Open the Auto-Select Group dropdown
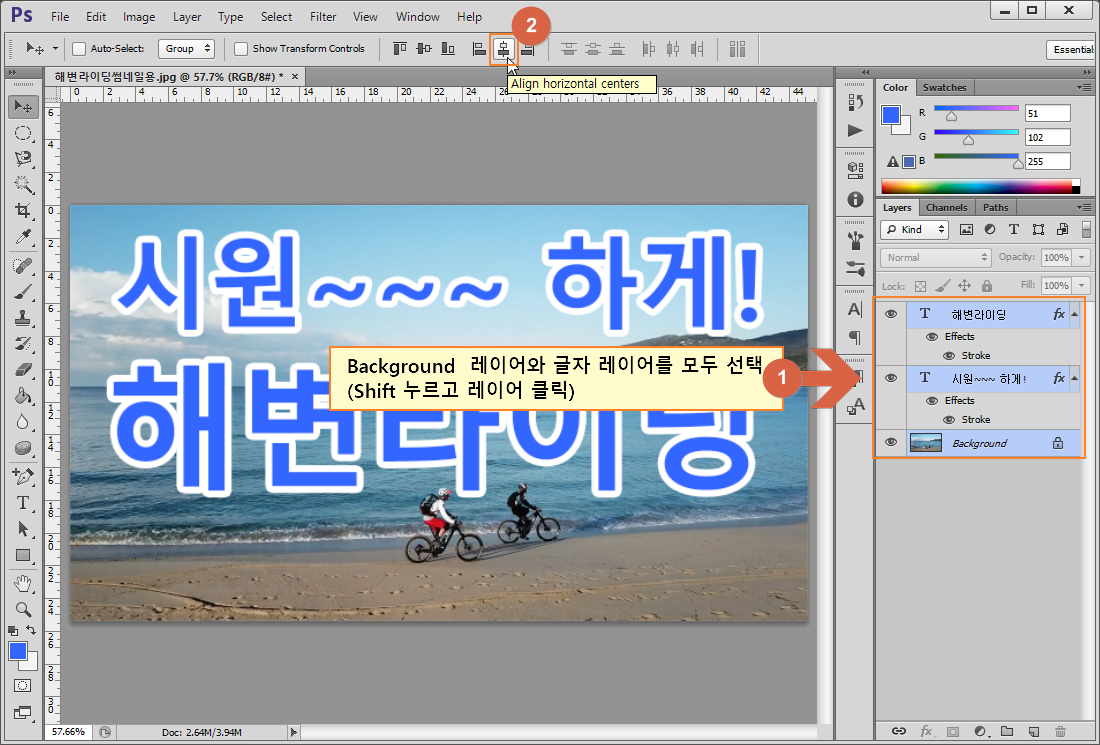The height and width of the screenshot is (745, 1100). pyautogui.click(x=187, y=48)
